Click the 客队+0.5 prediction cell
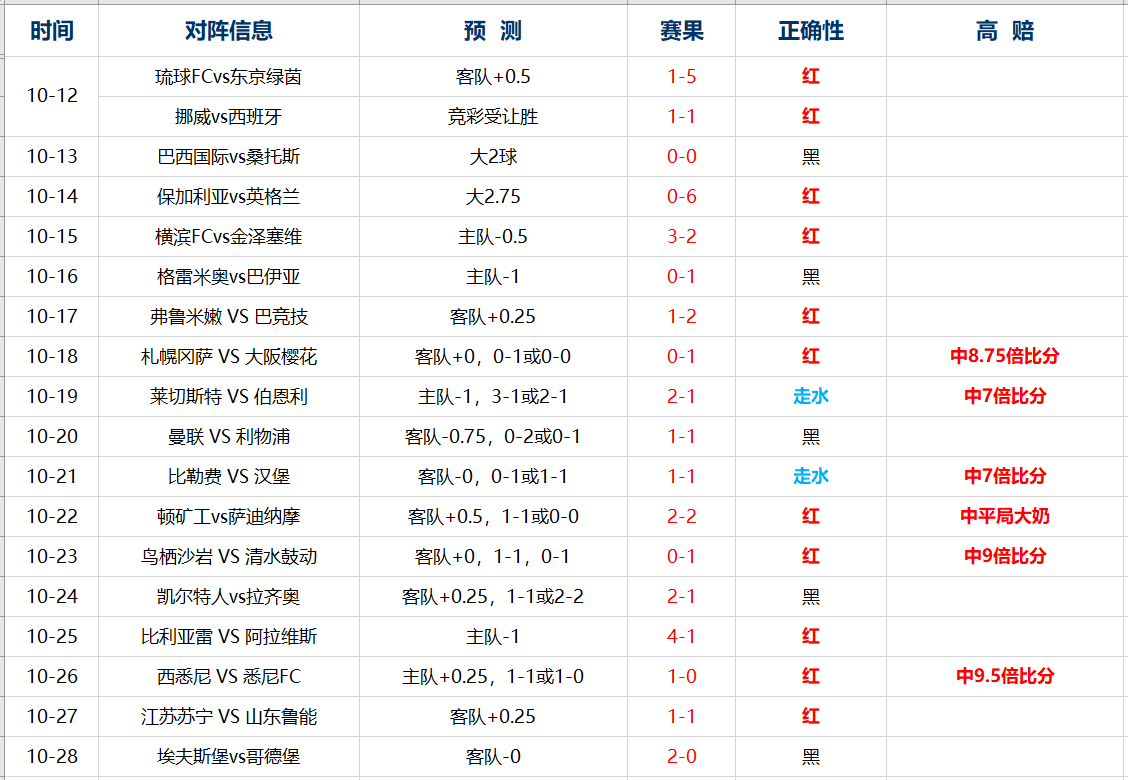 click(x=493, y=76)
